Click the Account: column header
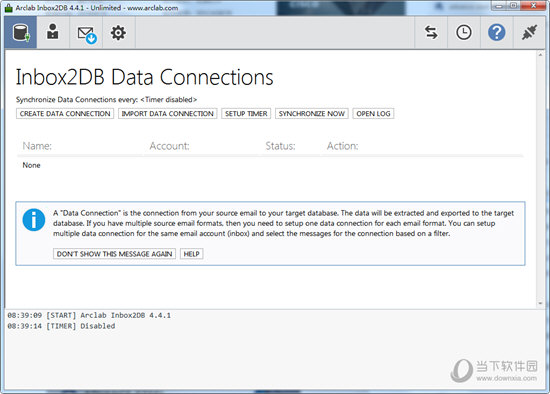This screenshot has height=394, width=550. 169,146
